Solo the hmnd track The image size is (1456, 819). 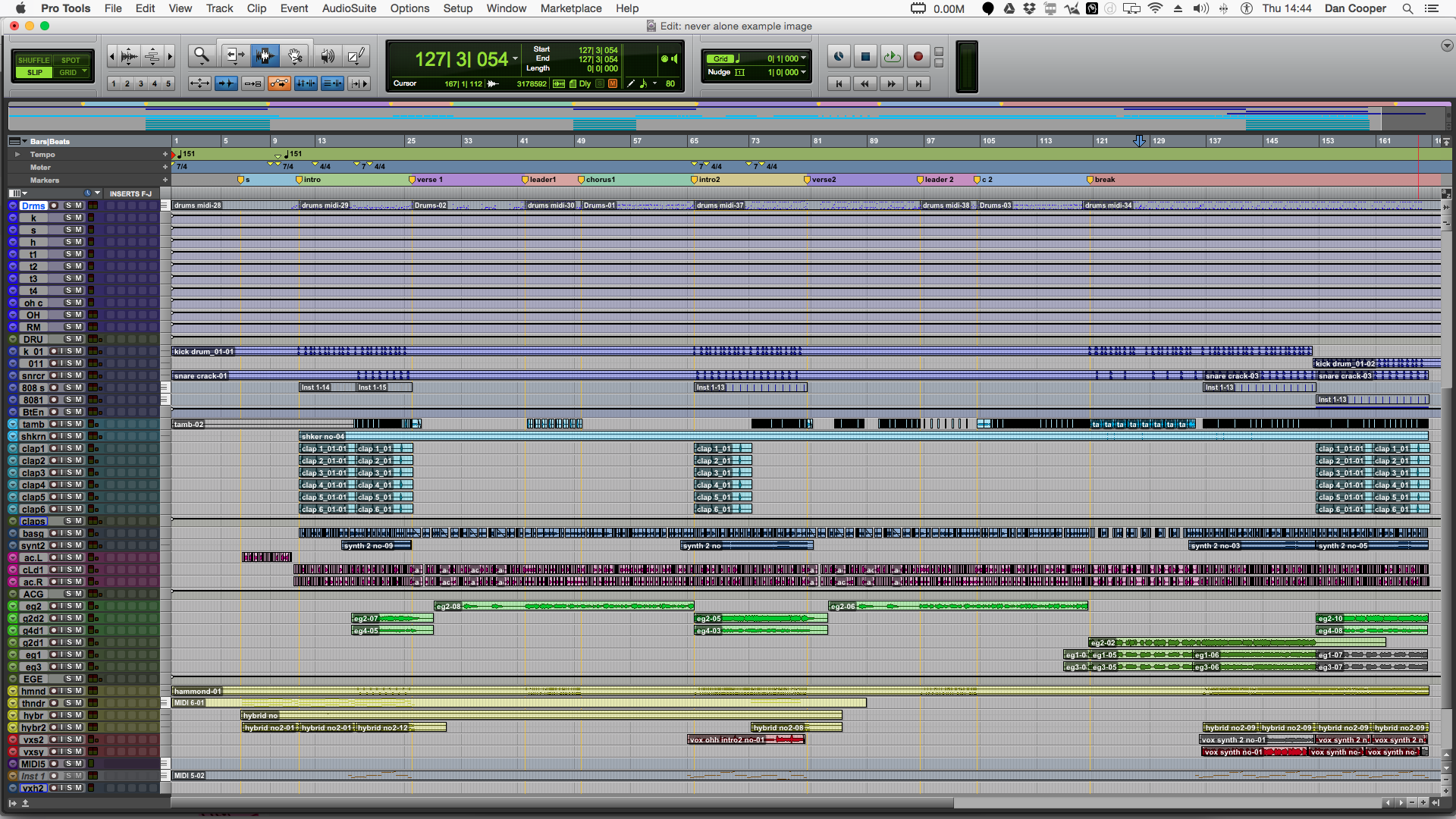point(70,691)
